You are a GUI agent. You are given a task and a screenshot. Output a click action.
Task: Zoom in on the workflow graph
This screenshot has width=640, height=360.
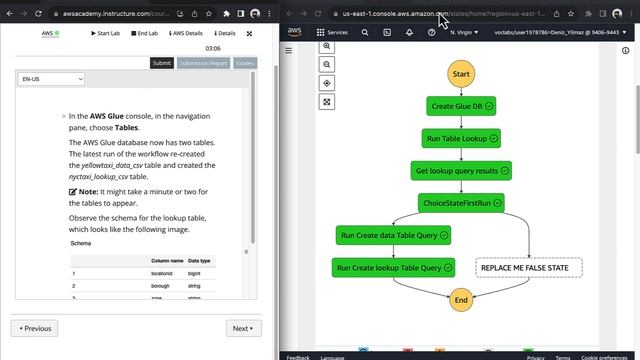pos(327,47)
